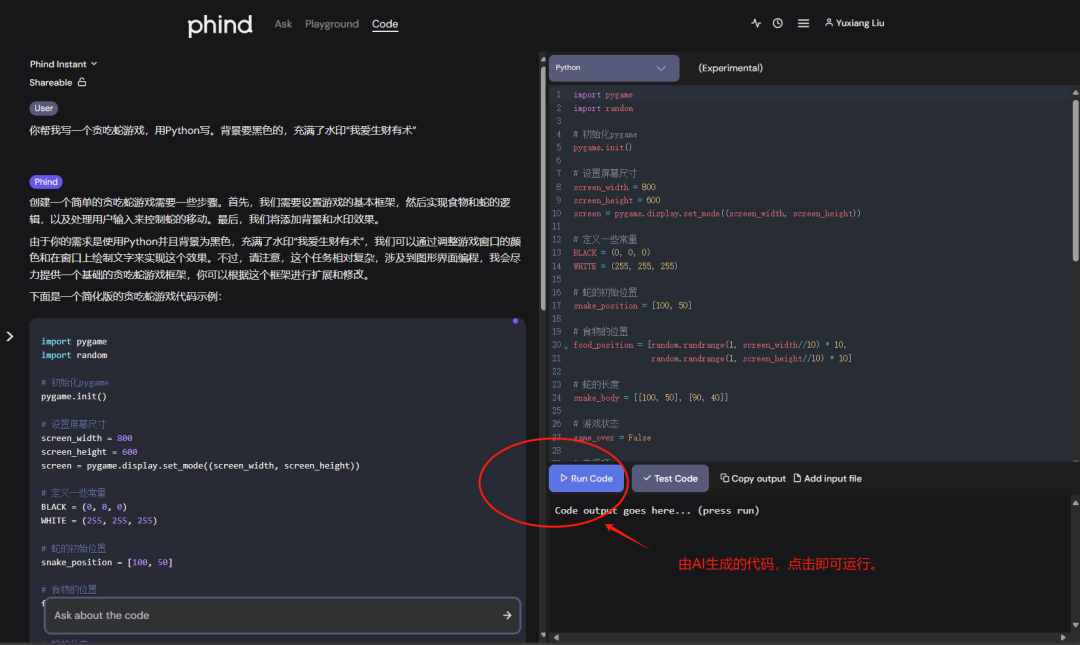This screenshot has width=1080, height=645.
Task: Click the checkmark icon in Test Code
Action: click(647, 478)
